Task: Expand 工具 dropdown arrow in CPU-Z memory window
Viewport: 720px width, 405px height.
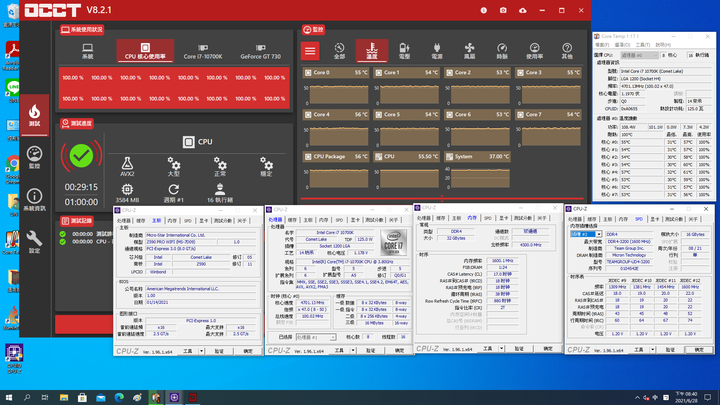Action: pos(501,349)
